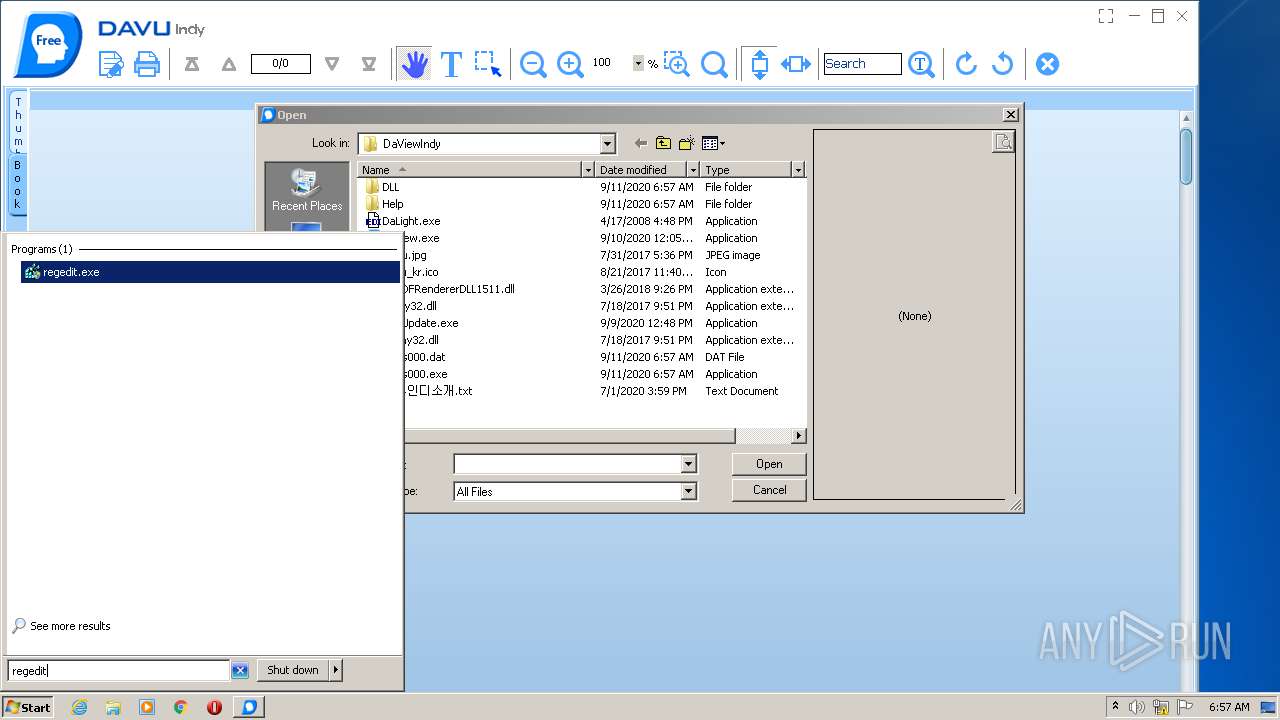Screen dimensions: 1280x720
Task: Open Chrome from taskbar
Action: tap(181, 707)
